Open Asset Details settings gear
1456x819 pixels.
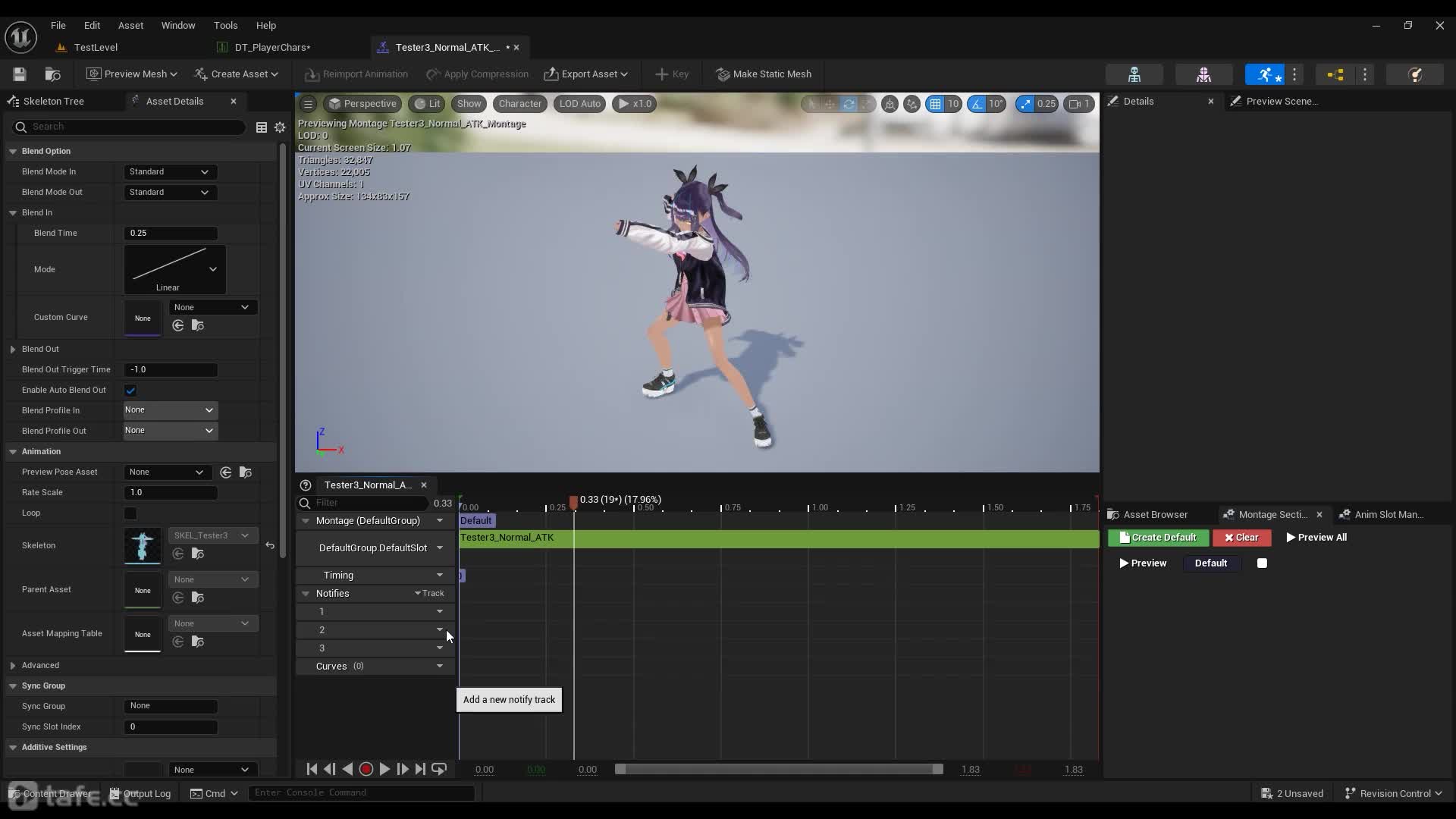(280, 127)
